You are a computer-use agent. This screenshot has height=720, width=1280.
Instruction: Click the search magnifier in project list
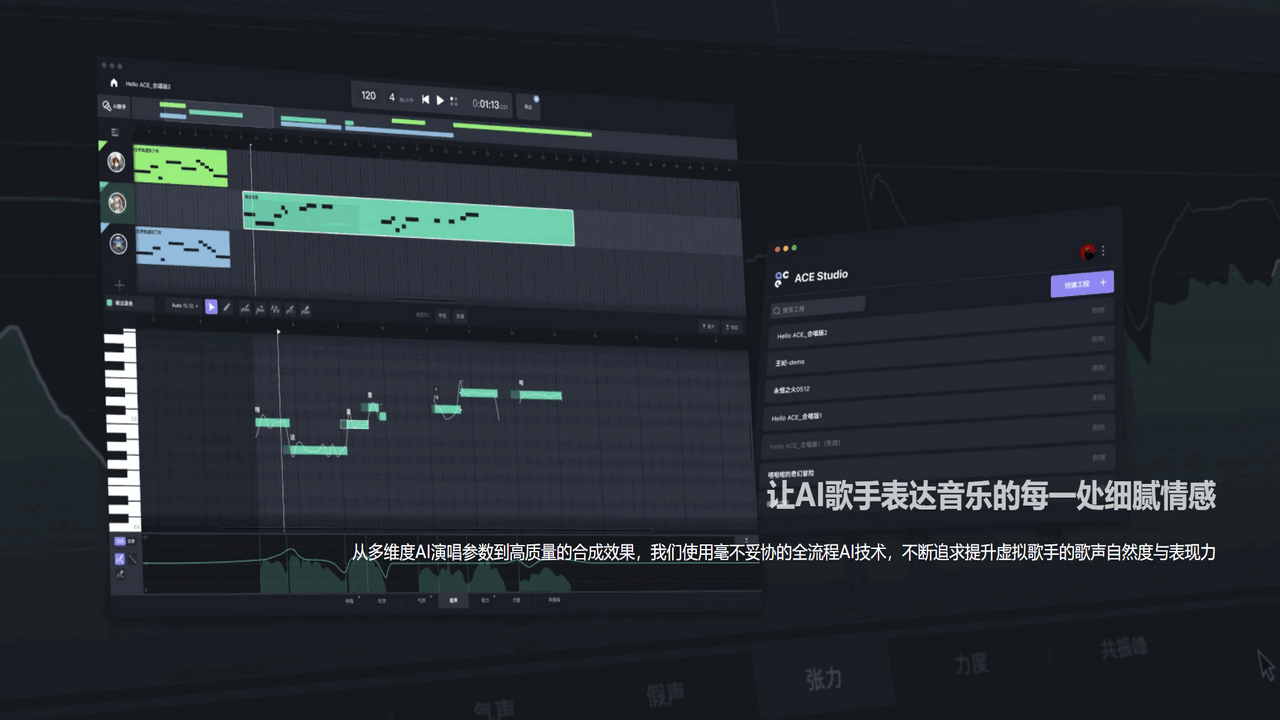click(776, 311)
